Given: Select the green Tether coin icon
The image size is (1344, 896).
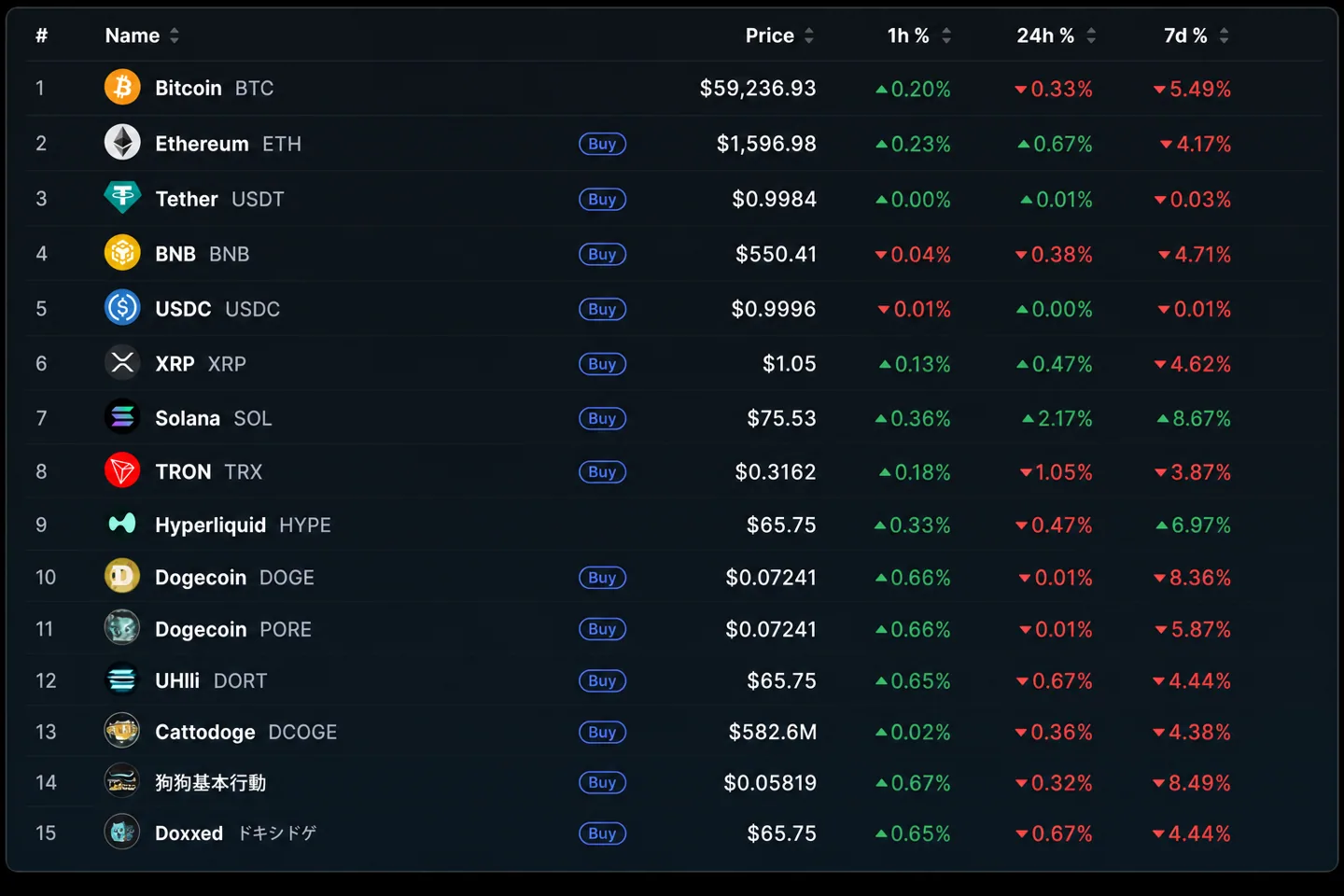Looking at the screenshot, I should tap(122, 198).
